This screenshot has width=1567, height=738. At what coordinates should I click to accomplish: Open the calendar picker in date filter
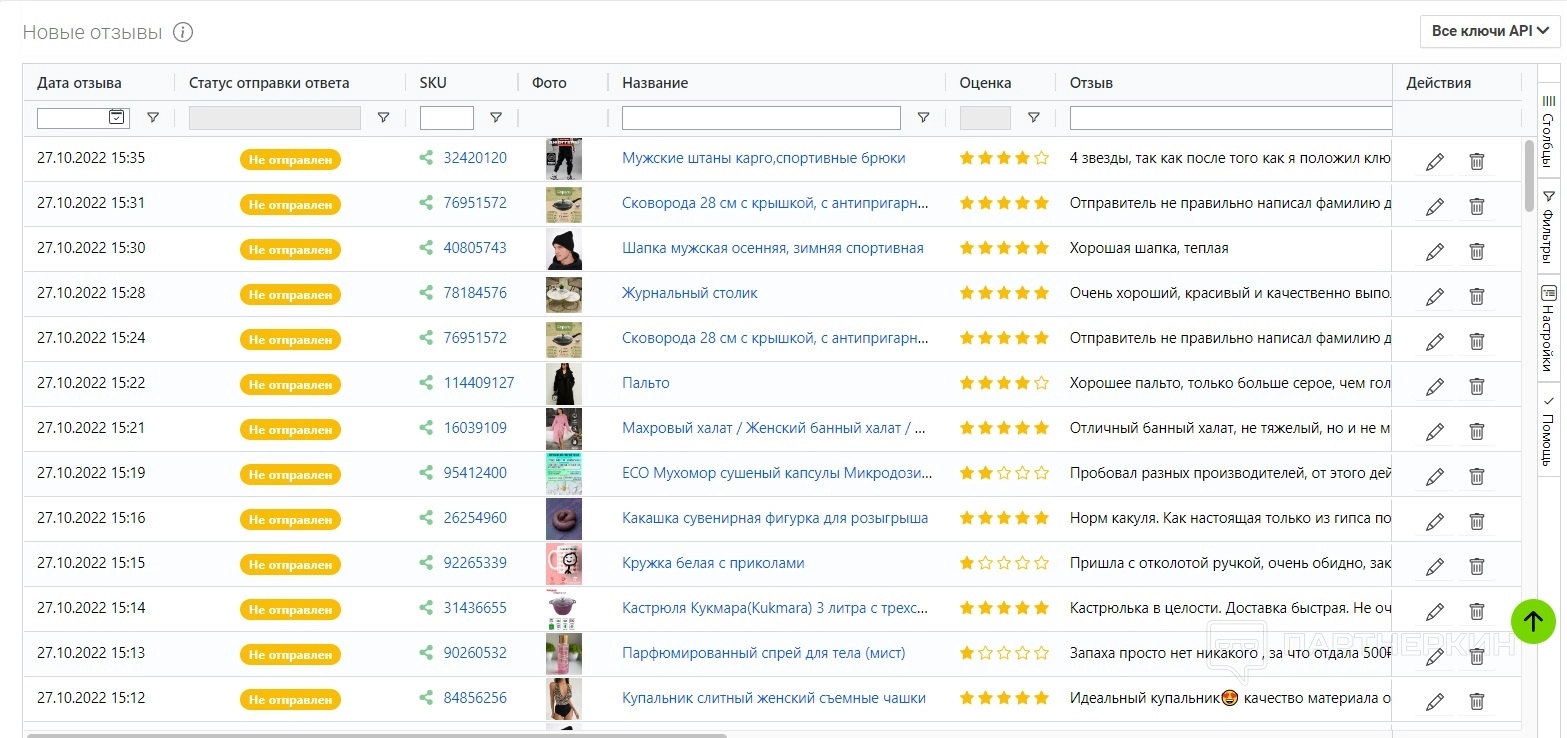pyautogui.click(x=117, y=117)
